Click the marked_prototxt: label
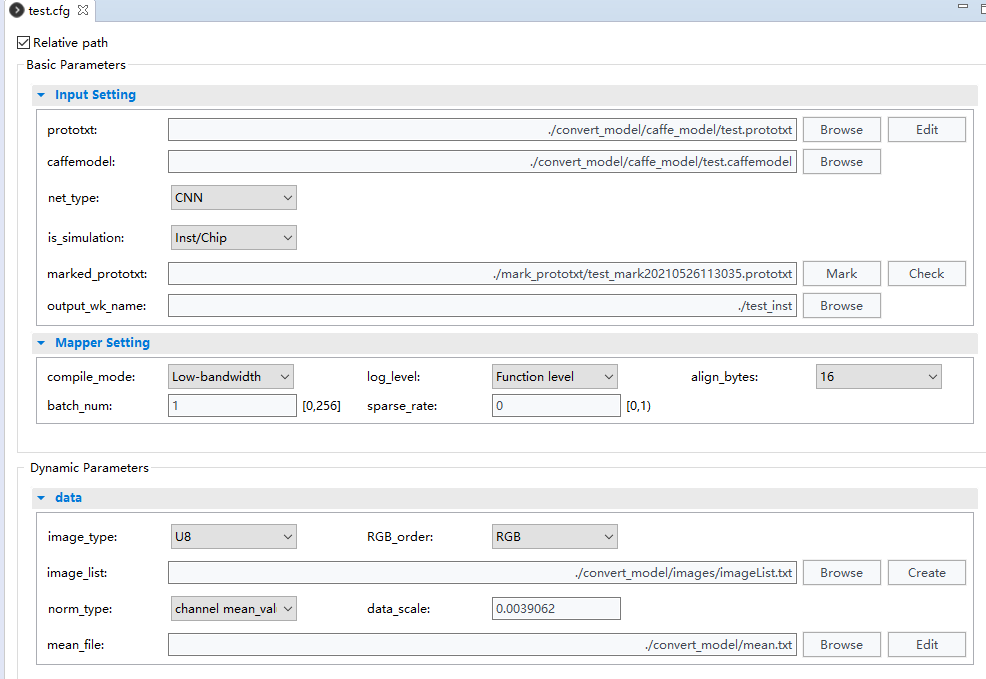Screen dimensions: 986x679 click(97, 274)
